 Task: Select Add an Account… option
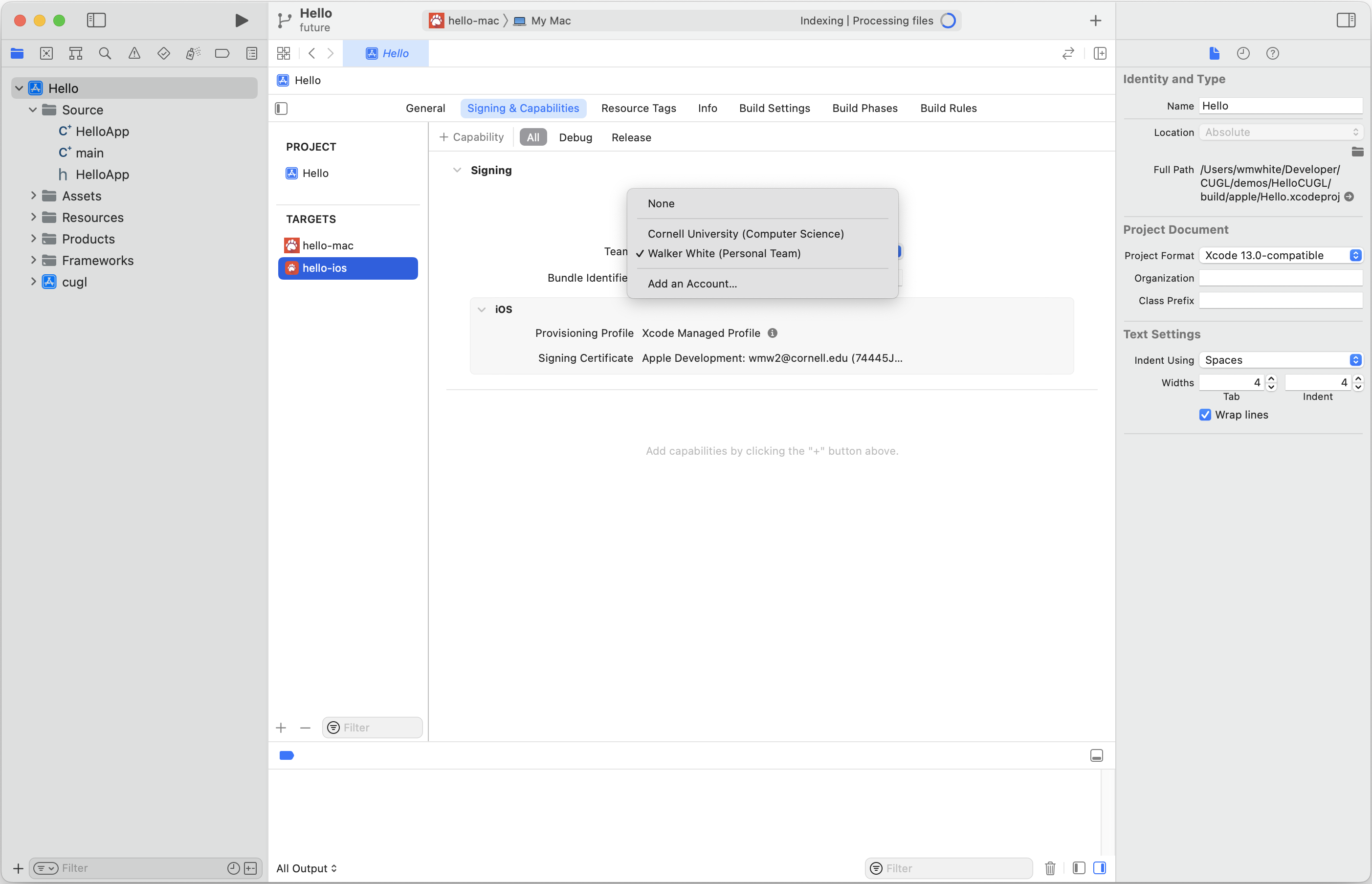click(692, 284)
